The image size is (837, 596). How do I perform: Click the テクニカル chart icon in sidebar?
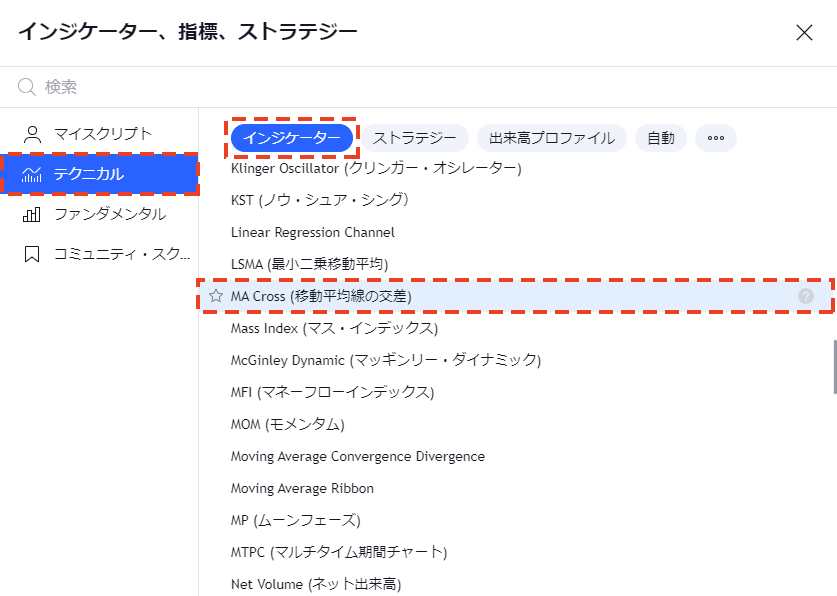(35, 172)
